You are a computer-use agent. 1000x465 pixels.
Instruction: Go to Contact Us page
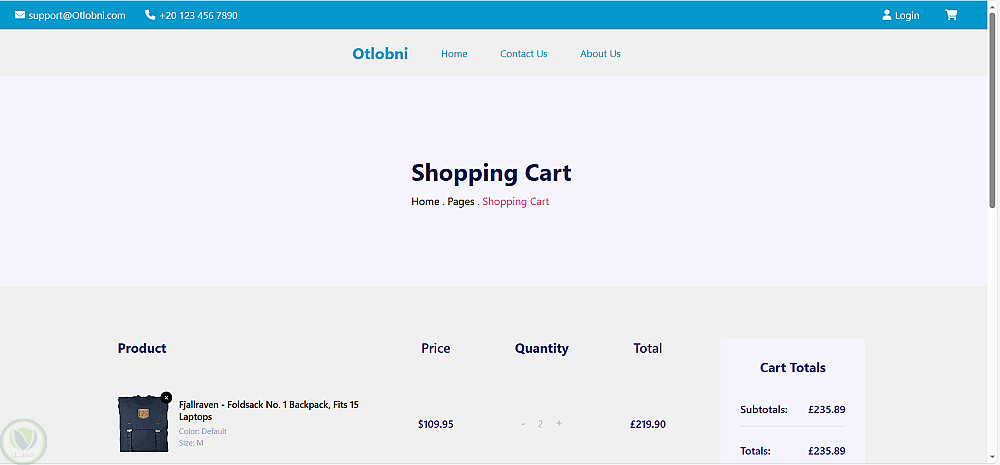click(524, 54)
